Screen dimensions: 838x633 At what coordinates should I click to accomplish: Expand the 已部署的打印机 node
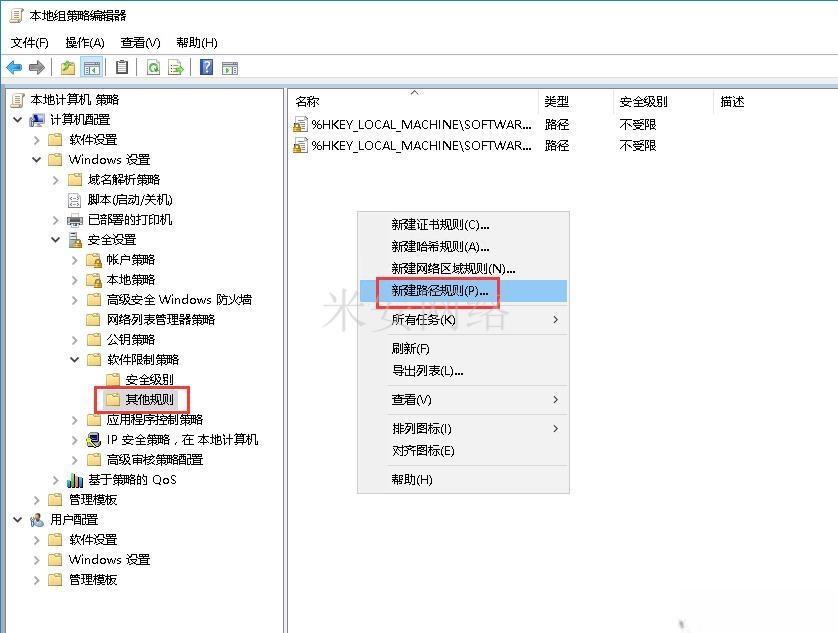tap(56, 220)
